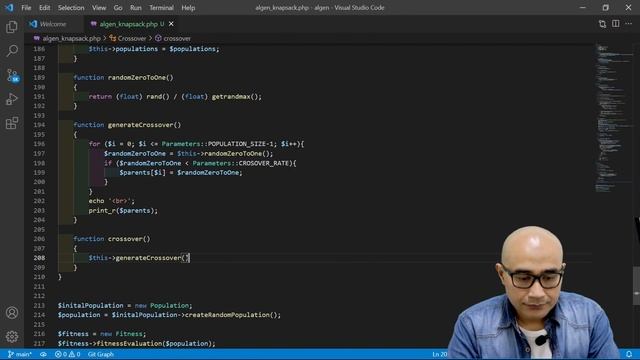Open Git Graph from status bar
The width and height of the screenshot is (640, 360).
101,354
